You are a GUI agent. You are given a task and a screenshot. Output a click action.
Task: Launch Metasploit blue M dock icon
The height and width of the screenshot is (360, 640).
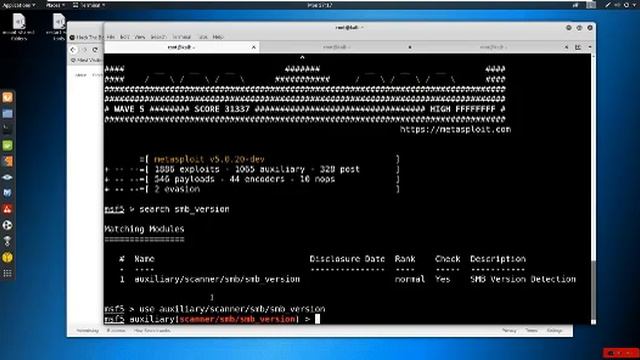tap(7, 193)
